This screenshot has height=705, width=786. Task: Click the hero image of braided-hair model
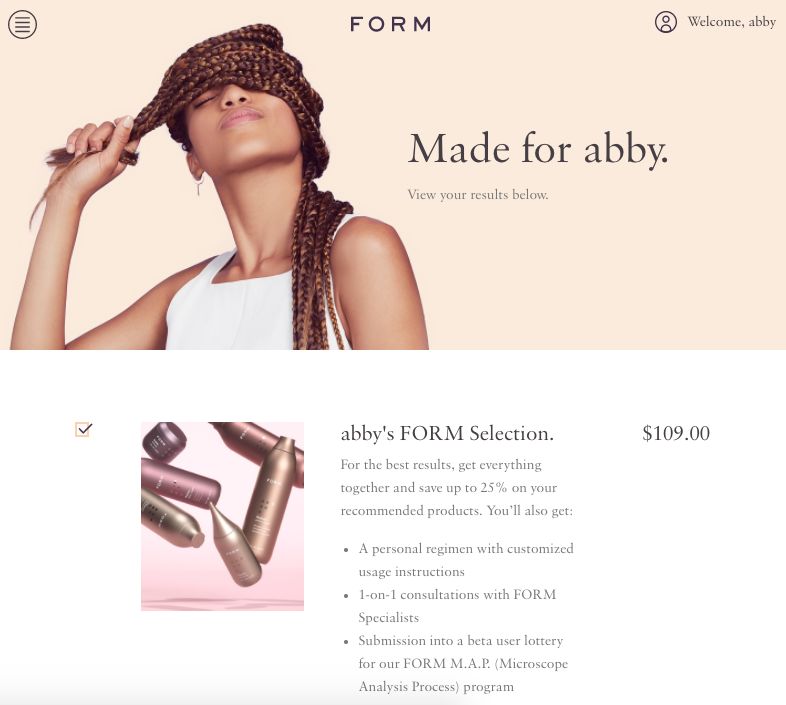(x=218, y=187)
